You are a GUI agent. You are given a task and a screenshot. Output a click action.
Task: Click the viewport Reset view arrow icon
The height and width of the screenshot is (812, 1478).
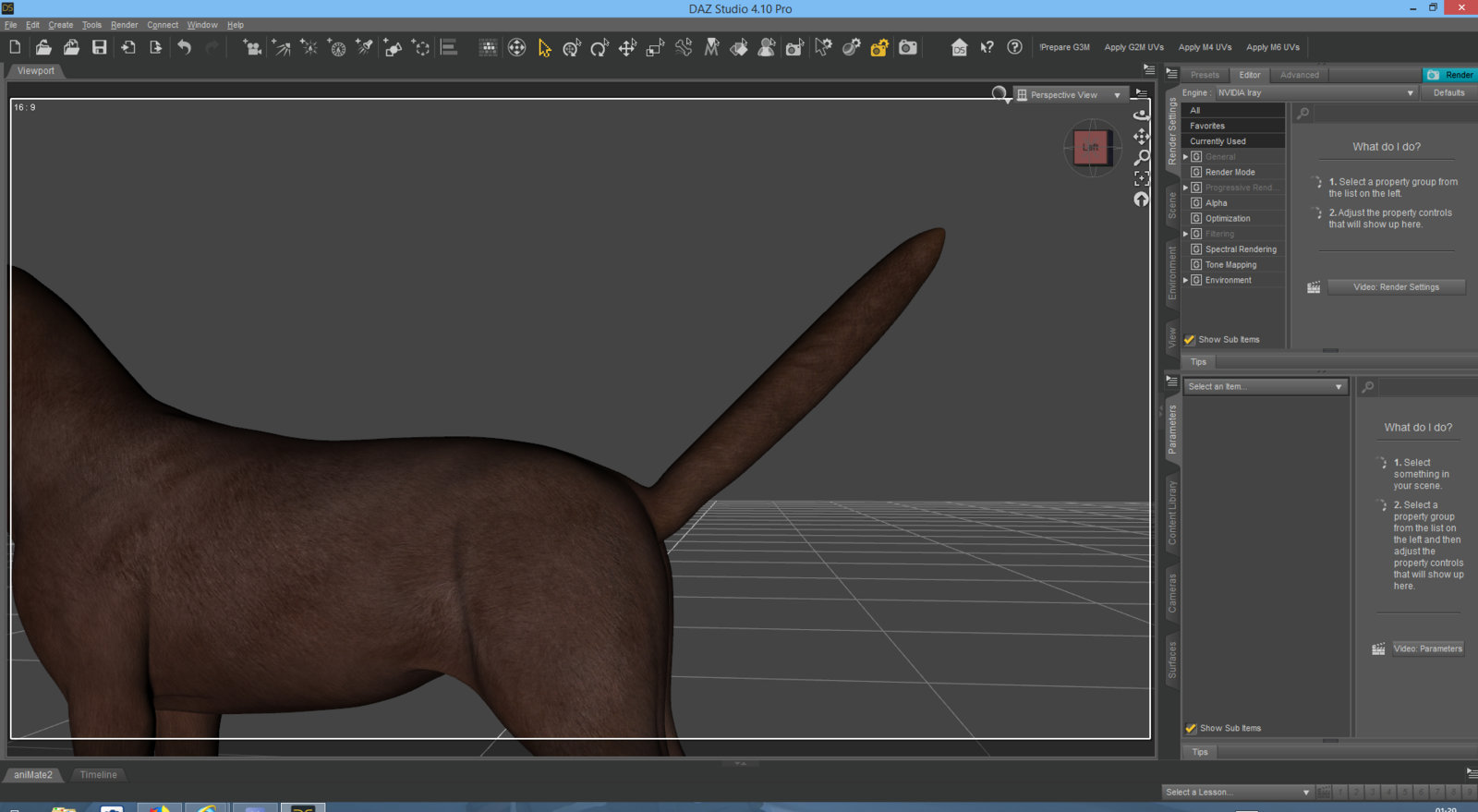point(1142,200)
